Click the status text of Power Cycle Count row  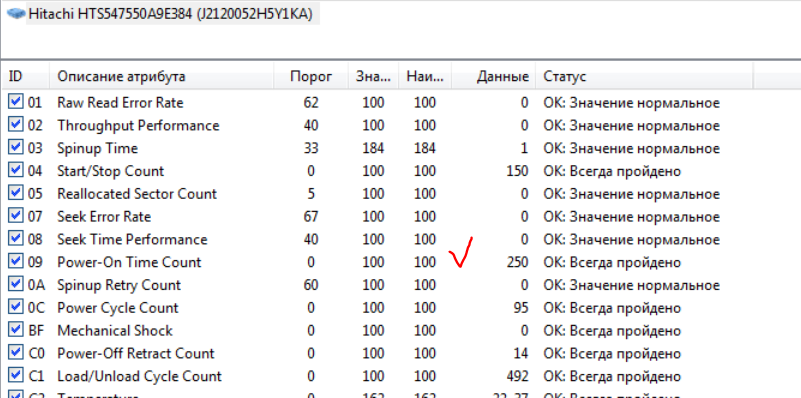point(612,308)
